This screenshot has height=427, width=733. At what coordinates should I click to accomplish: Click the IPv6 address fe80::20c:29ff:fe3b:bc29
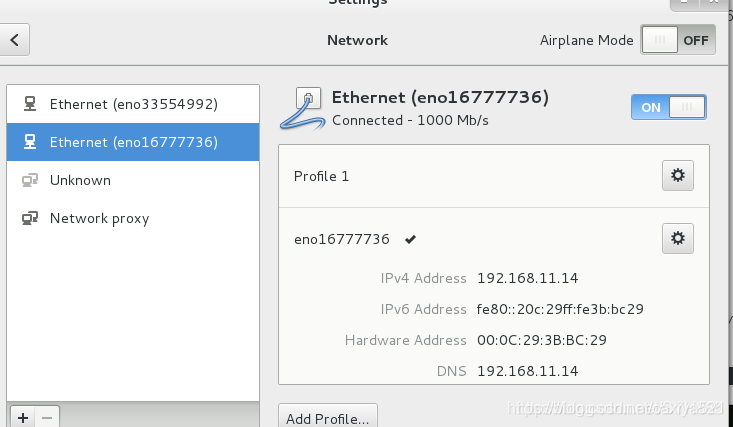click(x=560, y=309)
